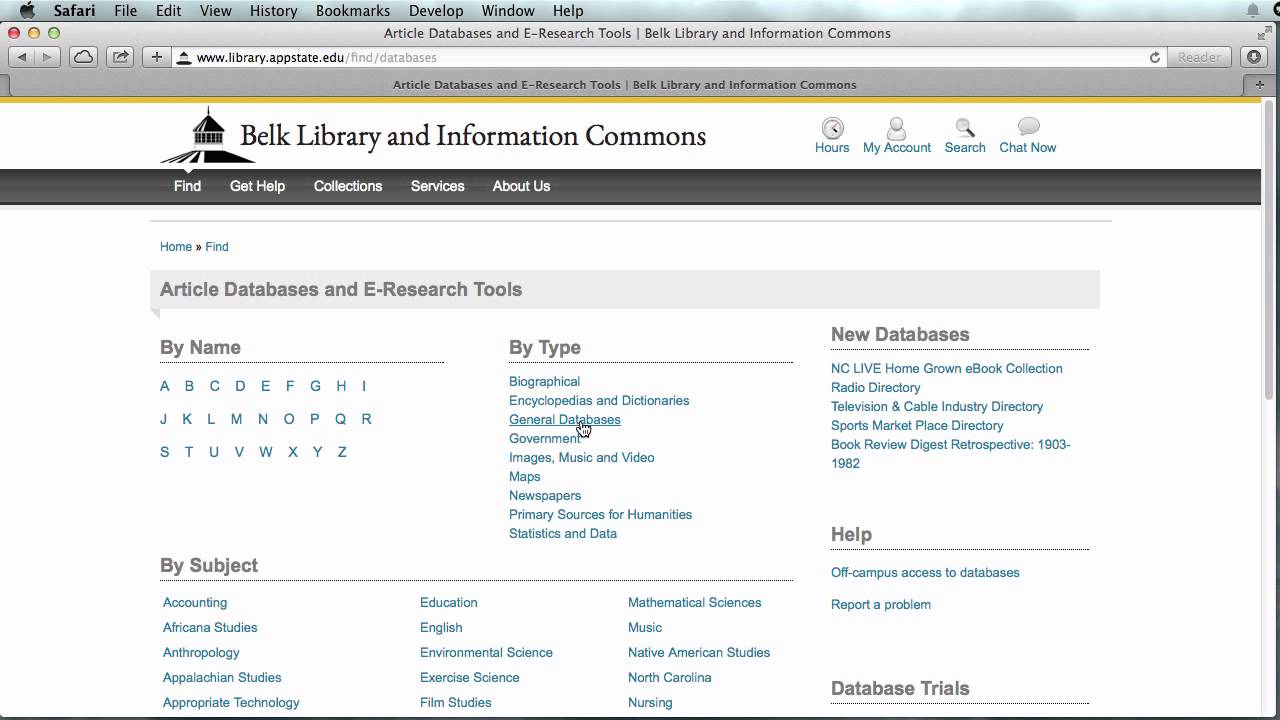Open Statistics and Data link

pyautogui.click(x=563, y=534)
